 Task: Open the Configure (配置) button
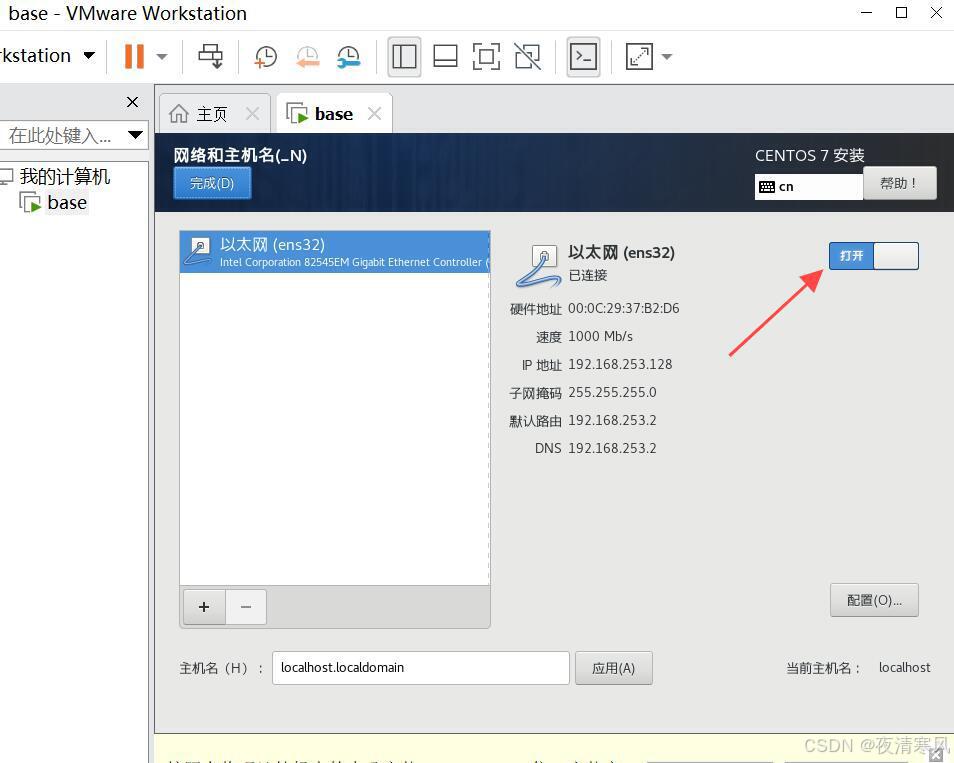(x=874, y=600)
